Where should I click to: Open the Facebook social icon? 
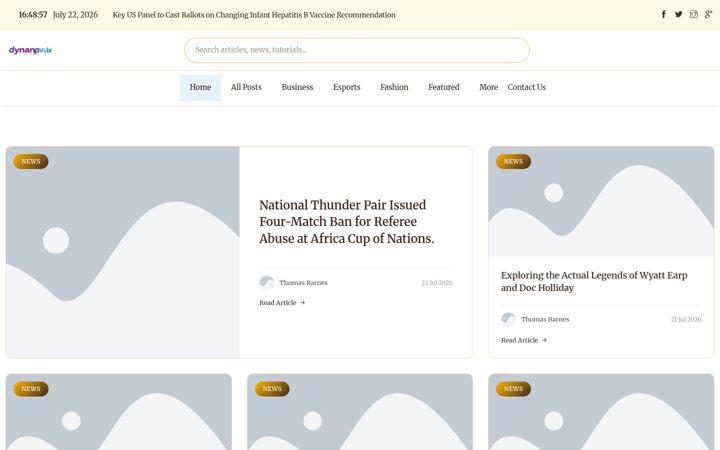click(x=664, y=14)
